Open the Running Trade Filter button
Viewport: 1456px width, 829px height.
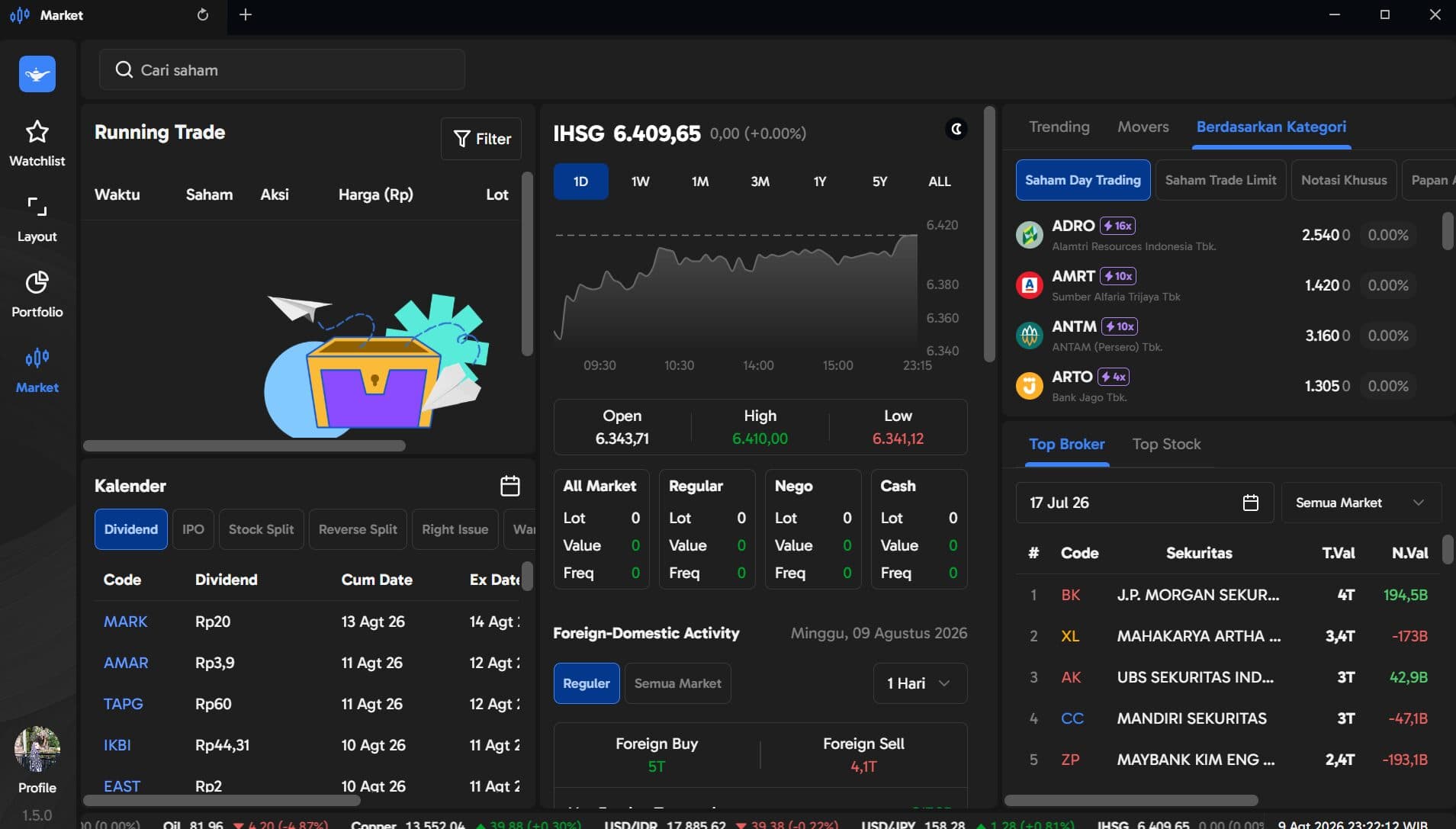pos(481,139)
